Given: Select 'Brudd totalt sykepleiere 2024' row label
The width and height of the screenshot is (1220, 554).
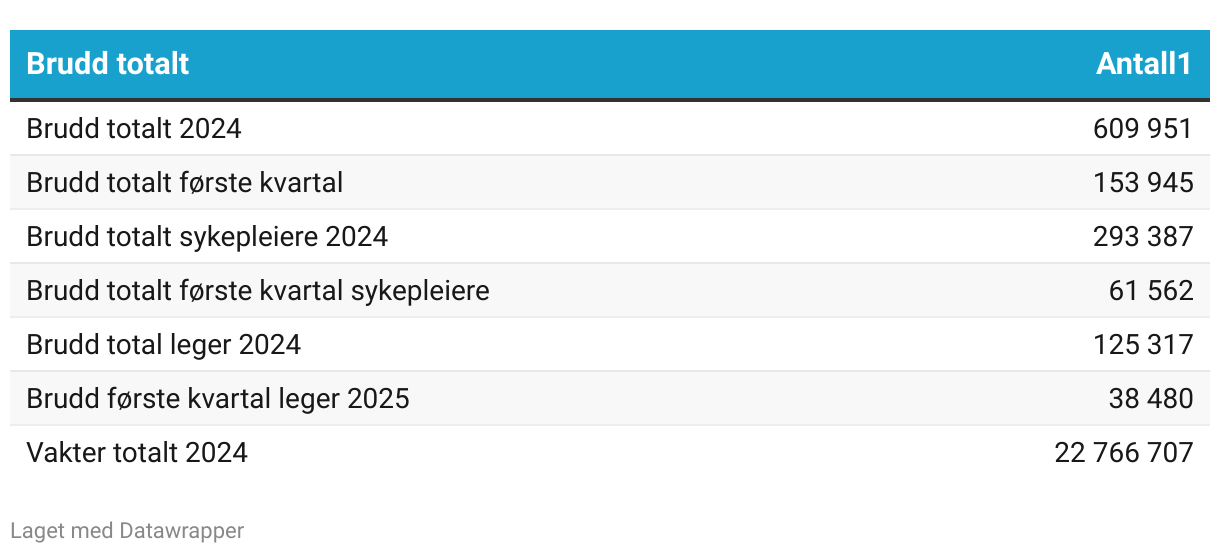Looking at the screenshot, I should pyautogui.click(x=207, y=237).
